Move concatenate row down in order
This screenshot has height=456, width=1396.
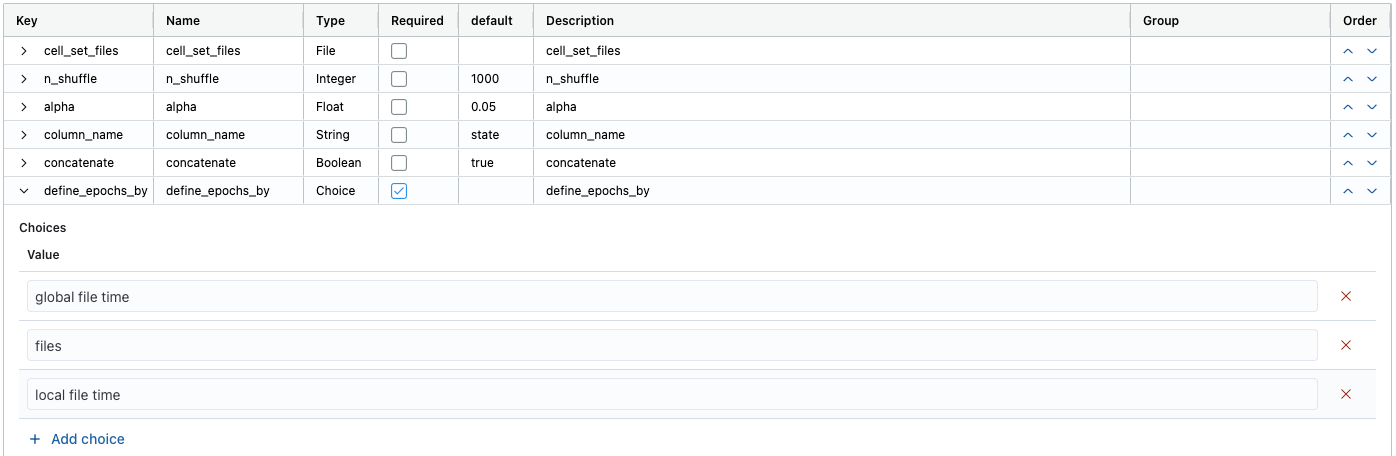[1372, 163]
